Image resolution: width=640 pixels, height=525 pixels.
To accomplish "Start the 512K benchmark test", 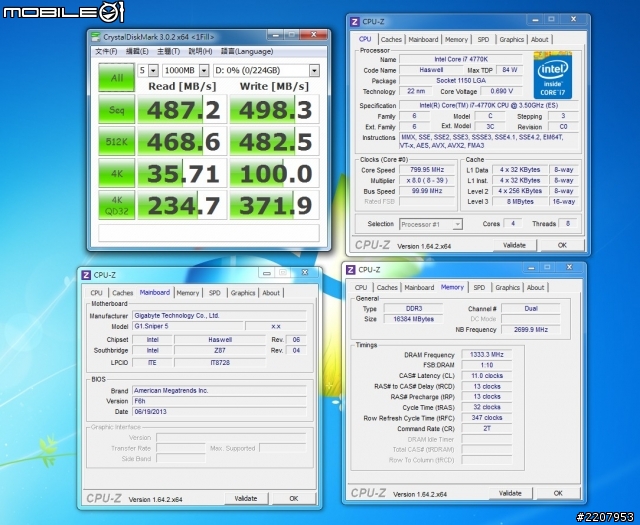I will tap(117, 141).
